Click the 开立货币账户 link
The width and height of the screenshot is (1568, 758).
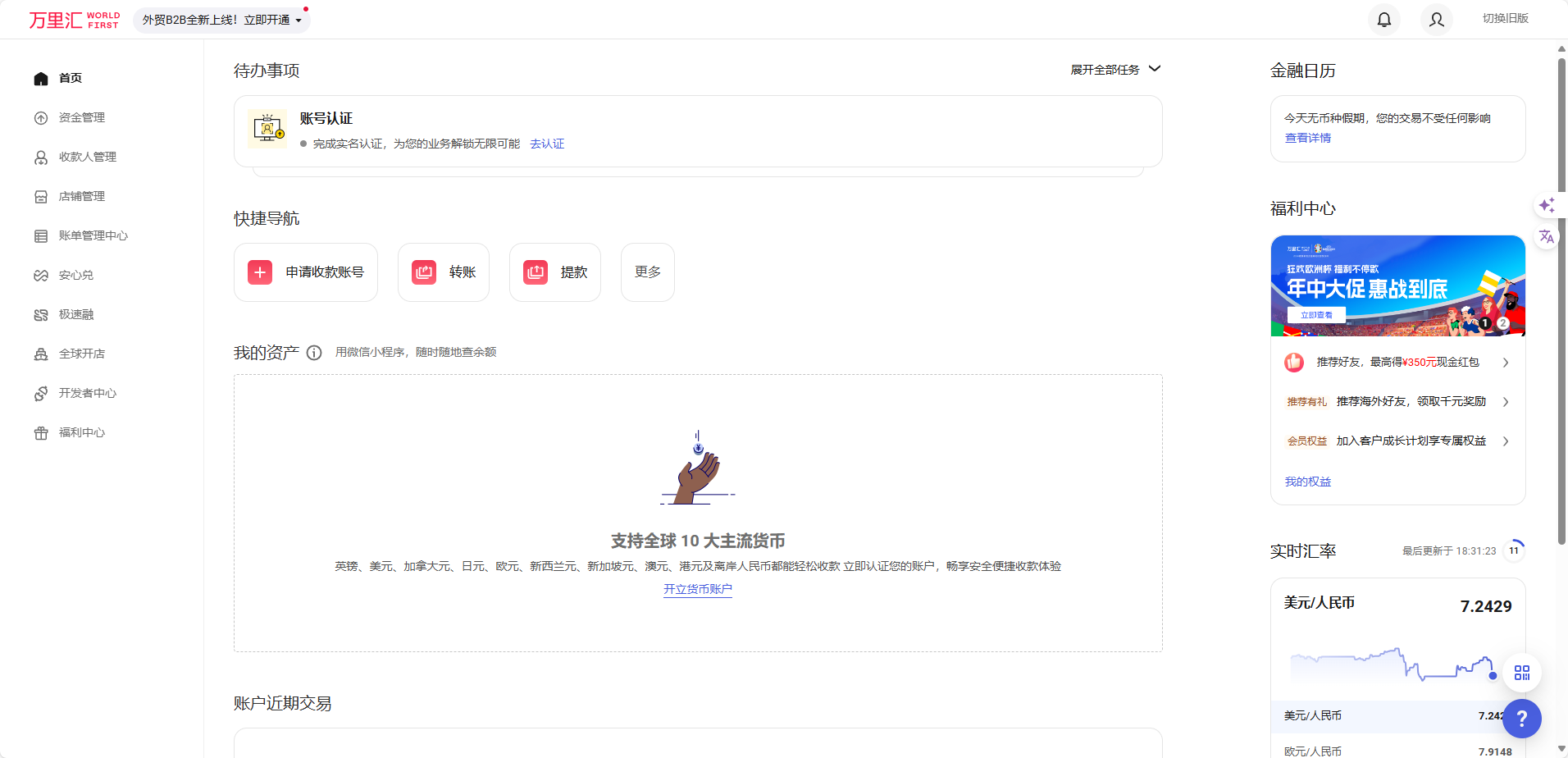[x=698, y=589]
